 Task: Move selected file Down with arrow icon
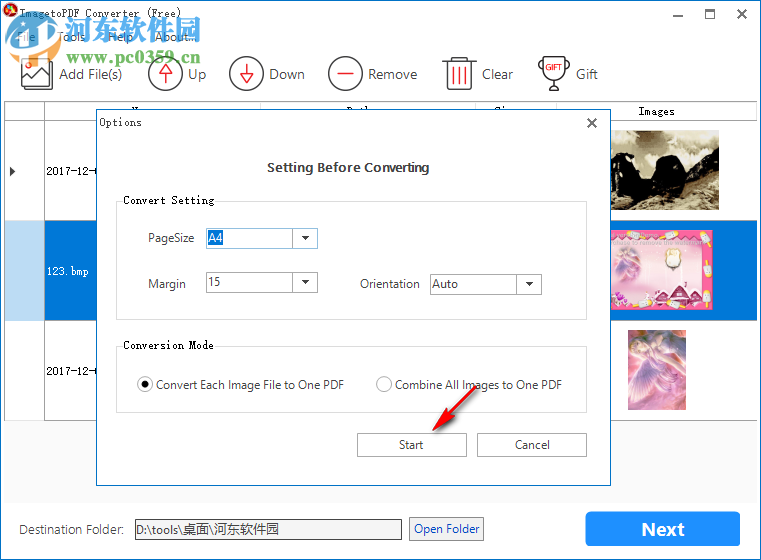(247, 74)
